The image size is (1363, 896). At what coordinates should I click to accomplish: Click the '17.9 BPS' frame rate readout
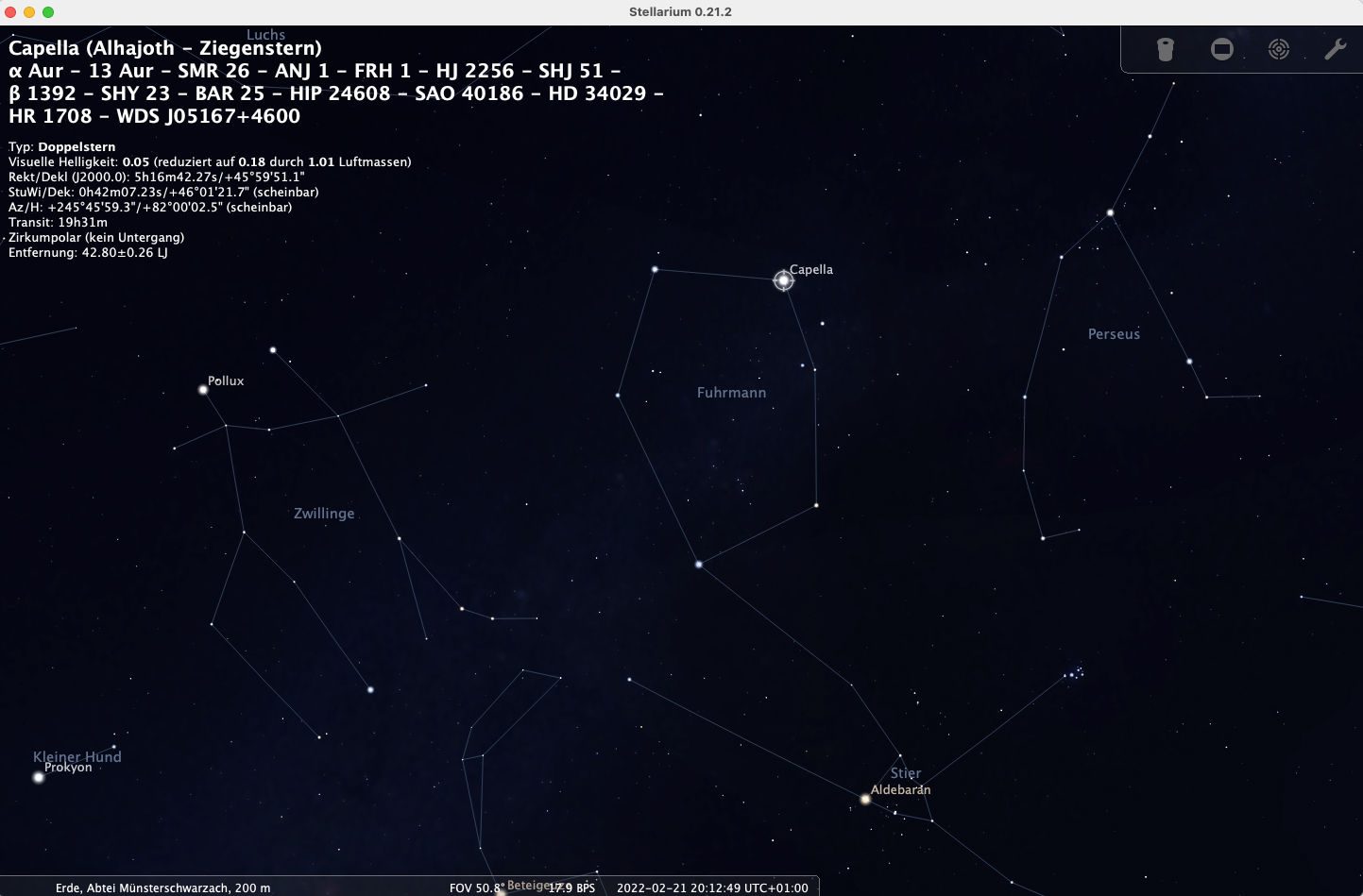572,888
